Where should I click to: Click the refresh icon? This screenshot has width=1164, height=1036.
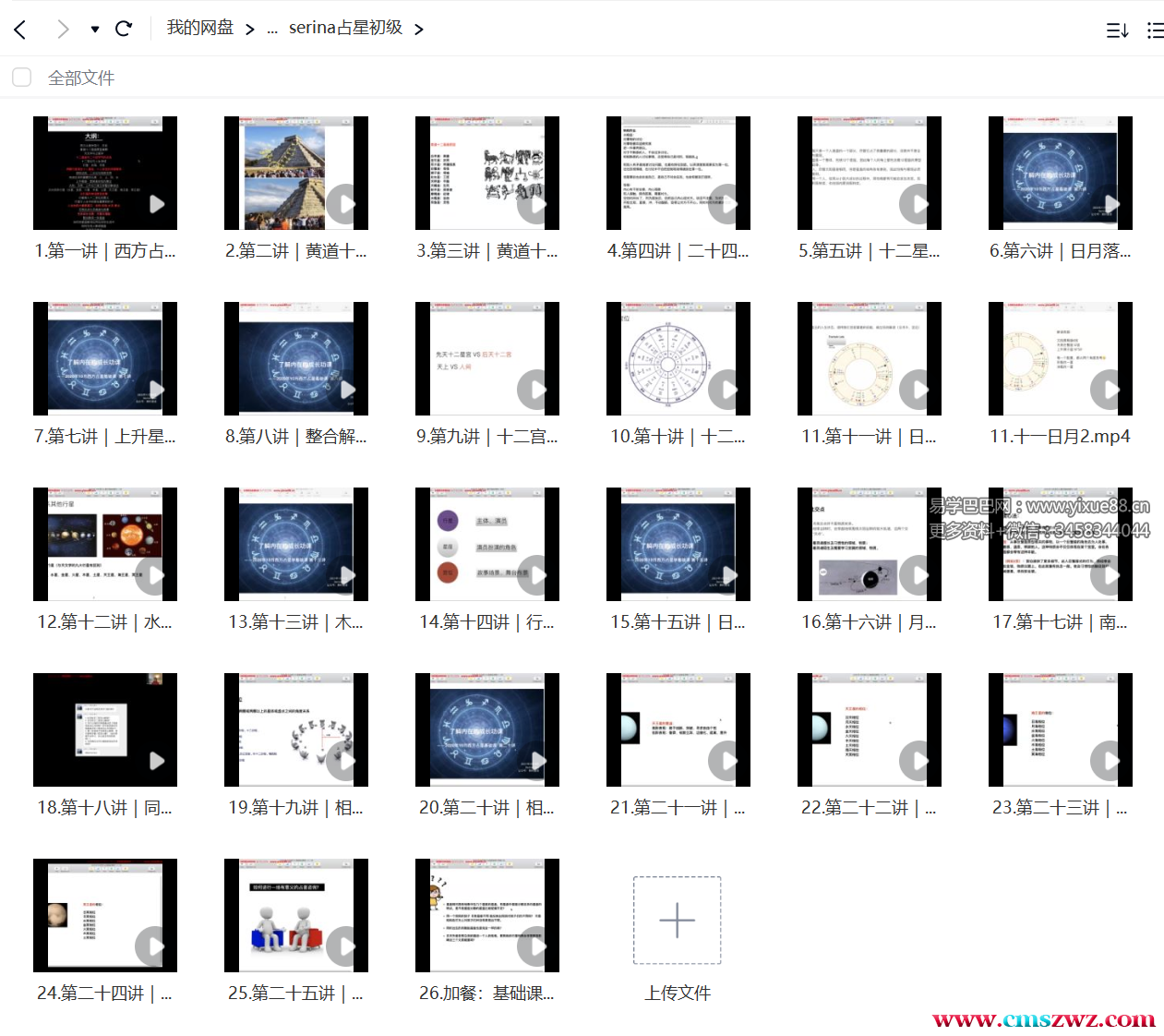click(124, 29)
